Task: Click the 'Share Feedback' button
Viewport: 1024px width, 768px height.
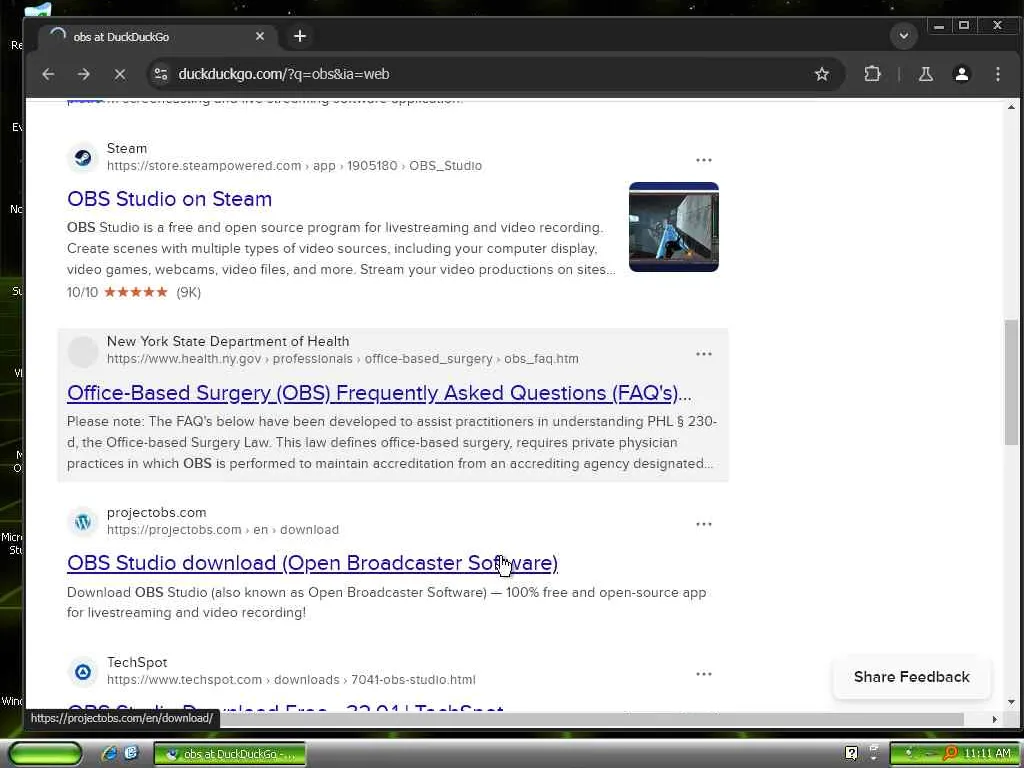Action: [912, 677]
